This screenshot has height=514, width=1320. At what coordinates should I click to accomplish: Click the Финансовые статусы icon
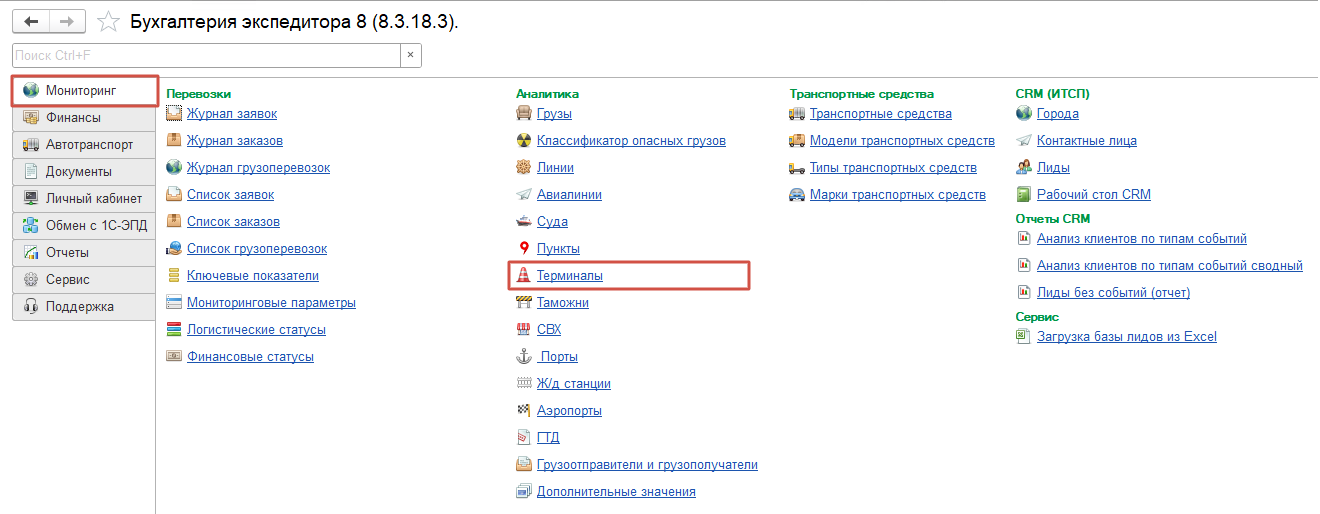[x=174, y=356]
